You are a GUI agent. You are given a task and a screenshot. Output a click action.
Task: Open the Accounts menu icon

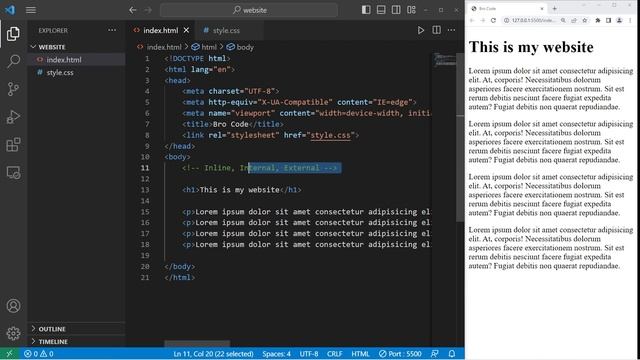tap(13, 306)
